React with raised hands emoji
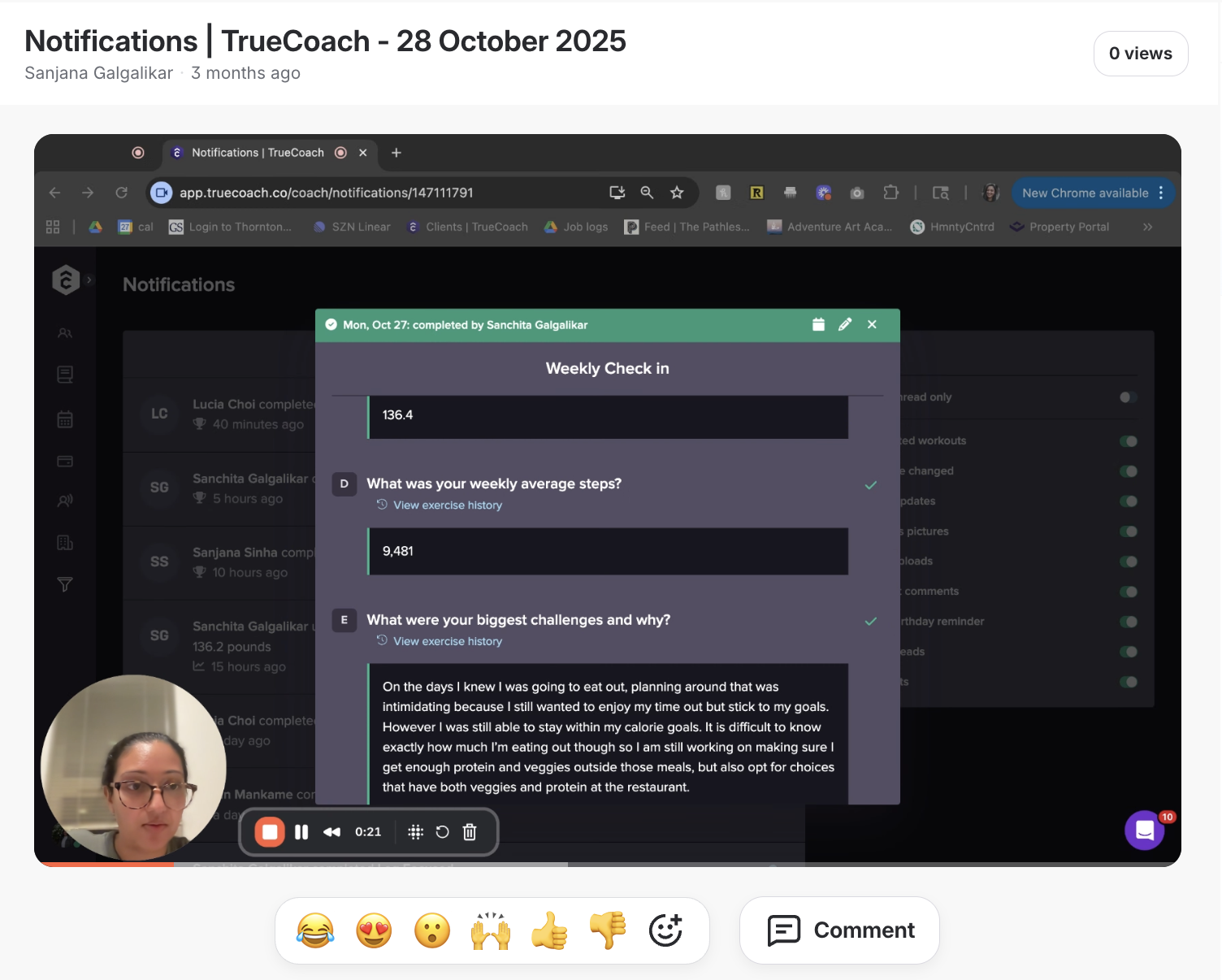1222x980 pixels. [491, 930]
